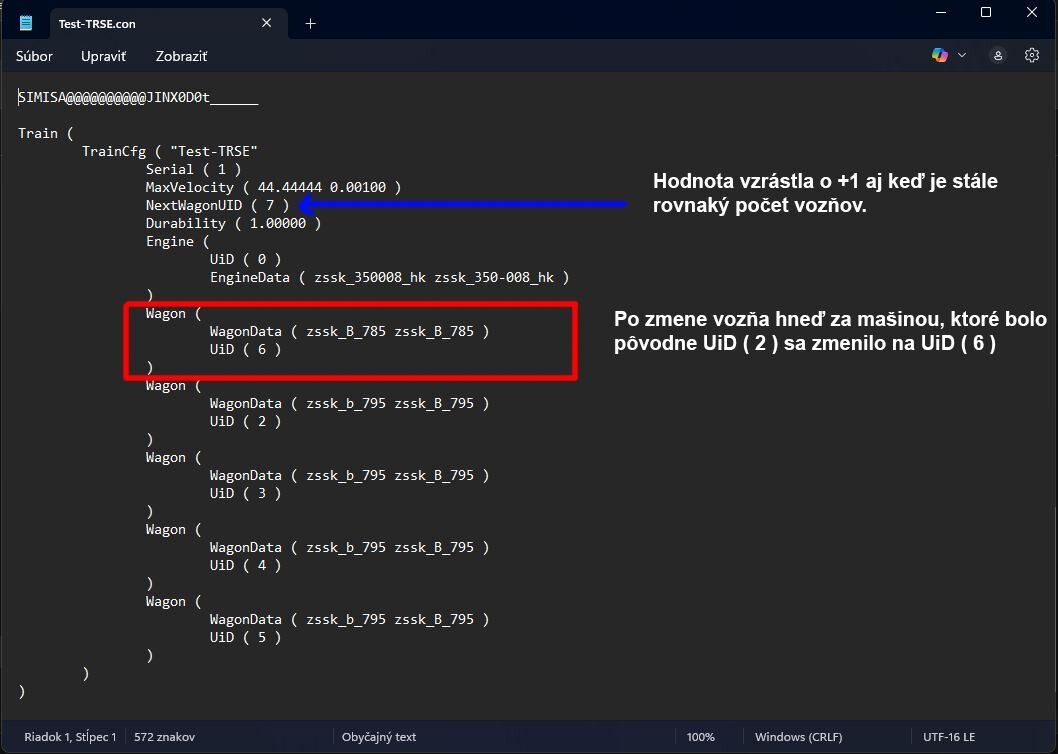The image size is (1058, 754).
Task: Maximize the Notepad window
Action: (x=986, y=13)
